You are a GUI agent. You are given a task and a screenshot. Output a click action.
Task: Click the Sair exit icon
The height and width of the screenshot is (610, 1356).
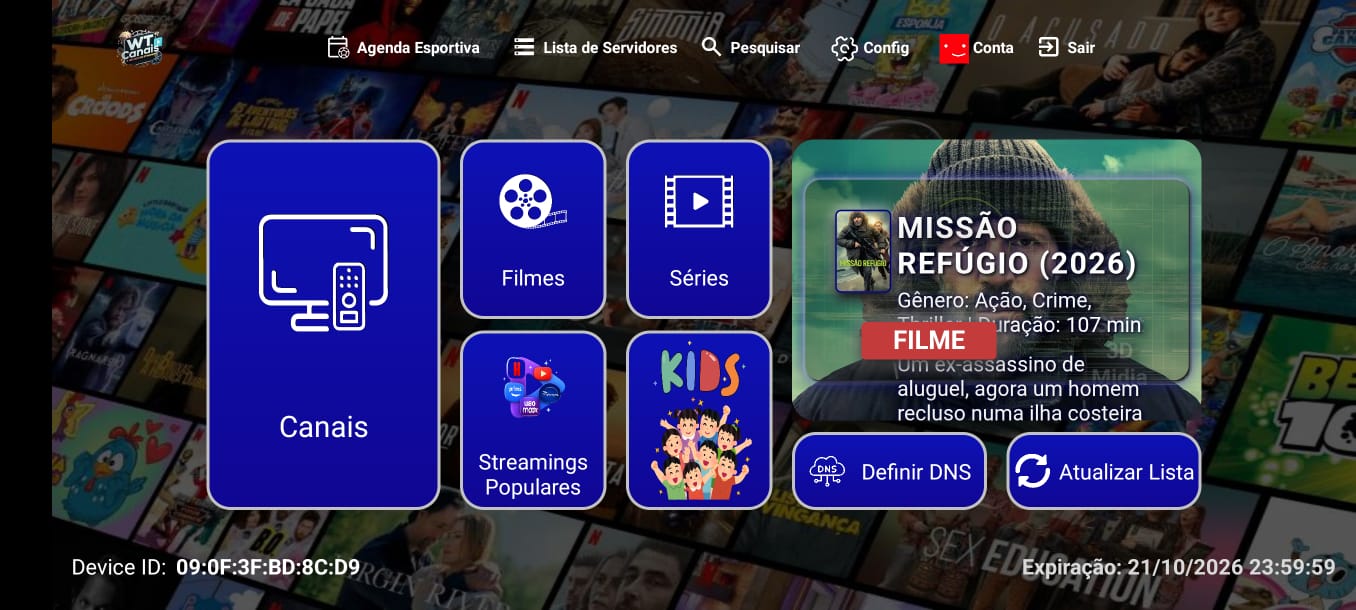point(1048,47)
